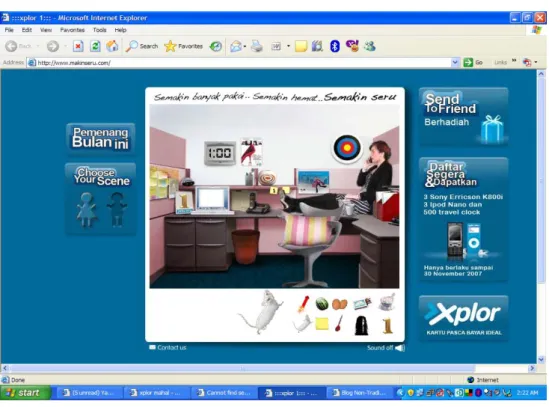Click the 2:22 AM system tray clock

pyautogui.click(x=527, y=393)
